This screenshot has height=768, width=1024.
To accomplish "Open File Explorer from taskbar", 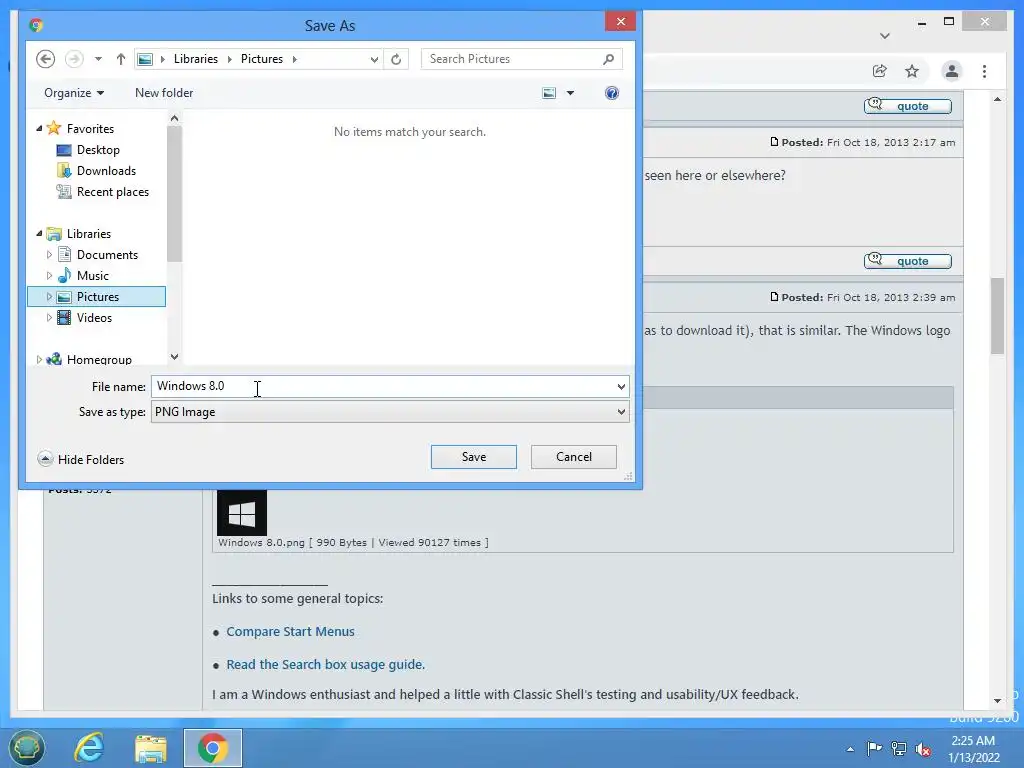I will [x=150, y=748].
